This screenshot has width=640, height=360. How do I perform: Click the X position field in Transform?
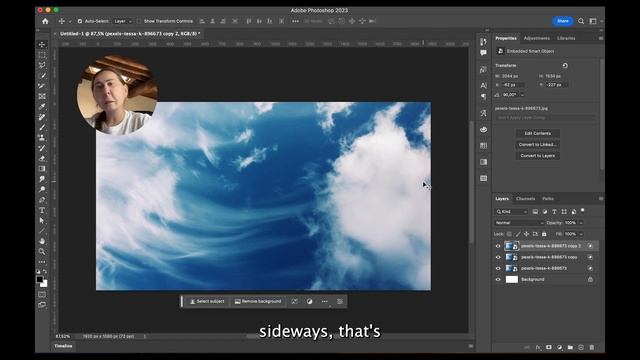pos(512,85)
